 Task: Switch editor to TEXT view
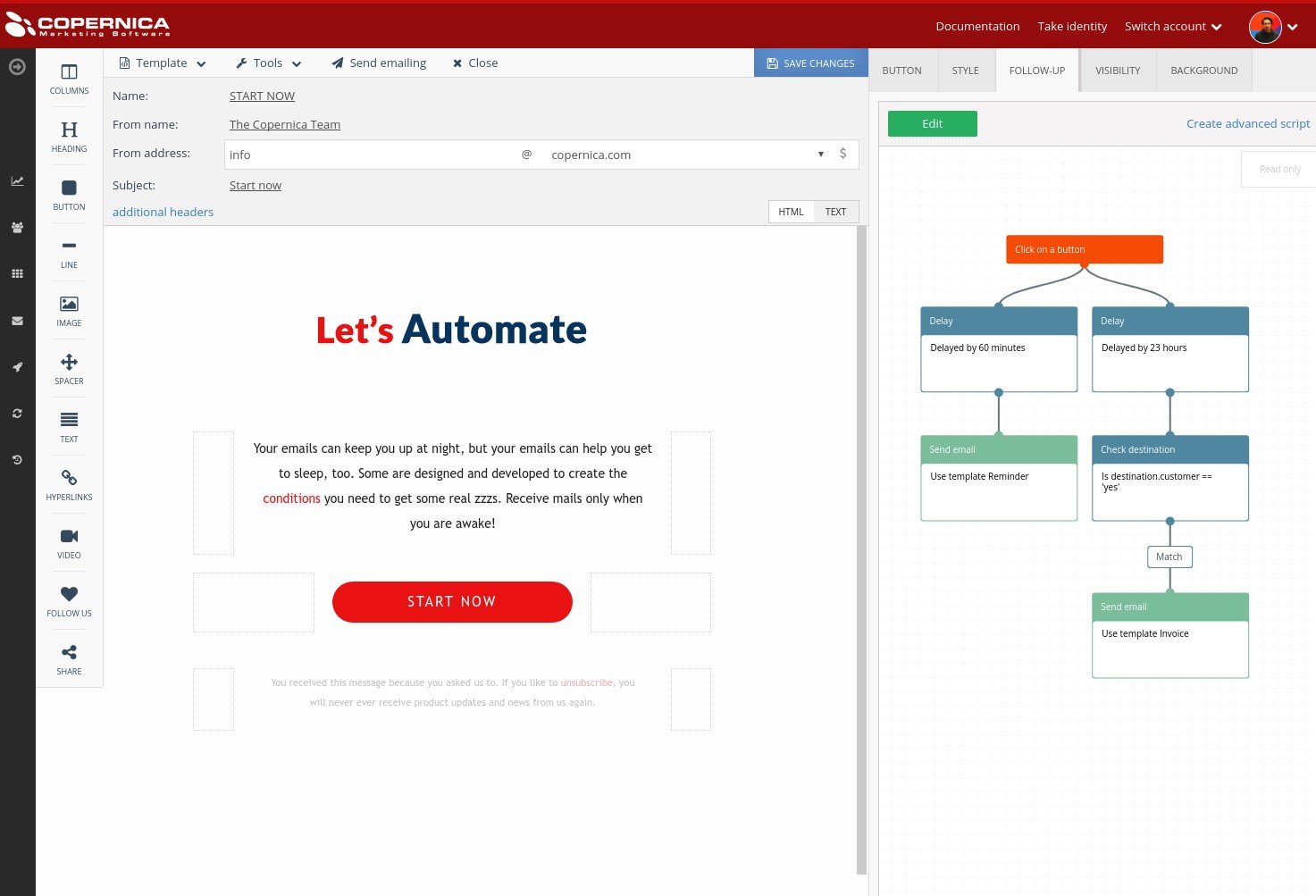coord(835,212)
